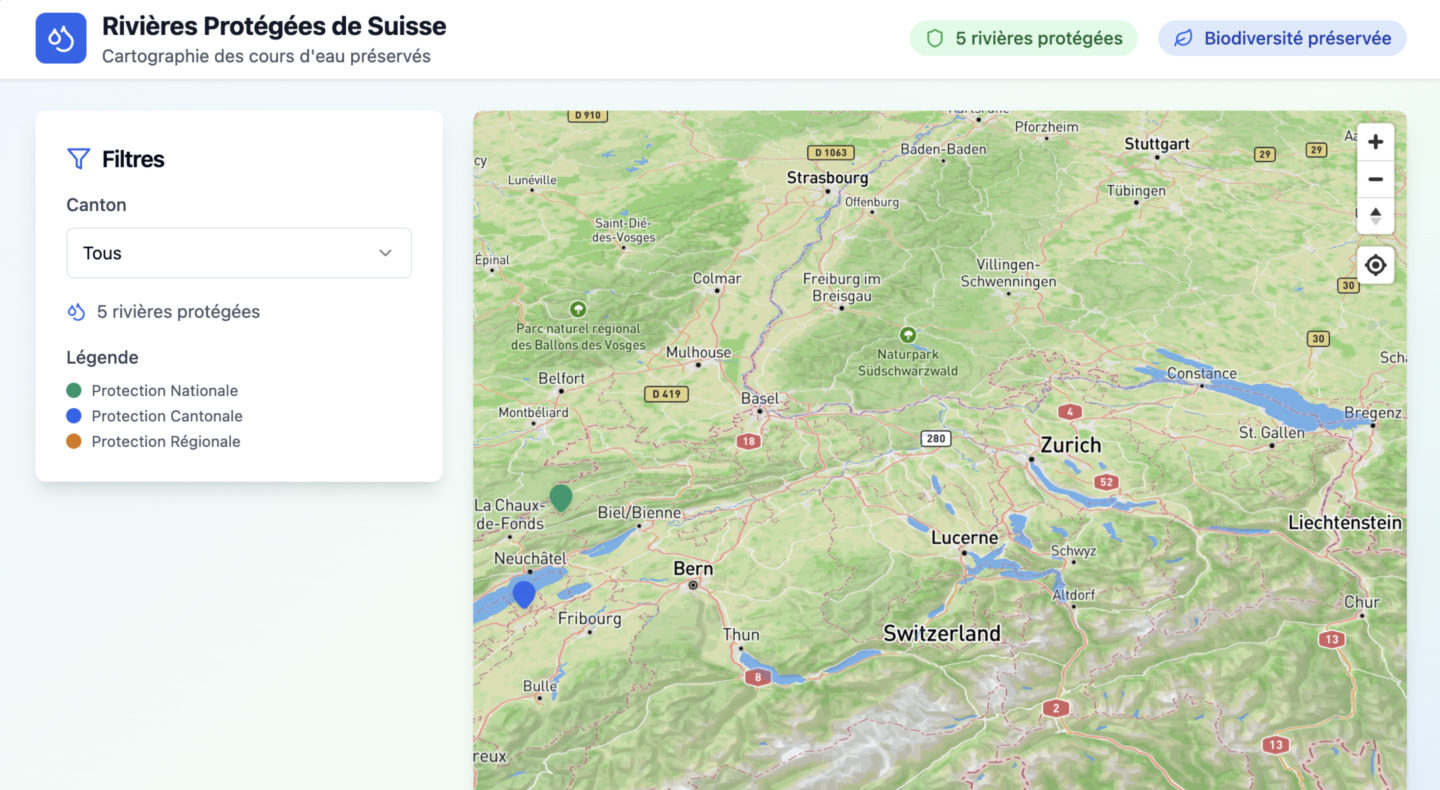Click the blue Protection Cantonale legend dot

tap(74, 416)
